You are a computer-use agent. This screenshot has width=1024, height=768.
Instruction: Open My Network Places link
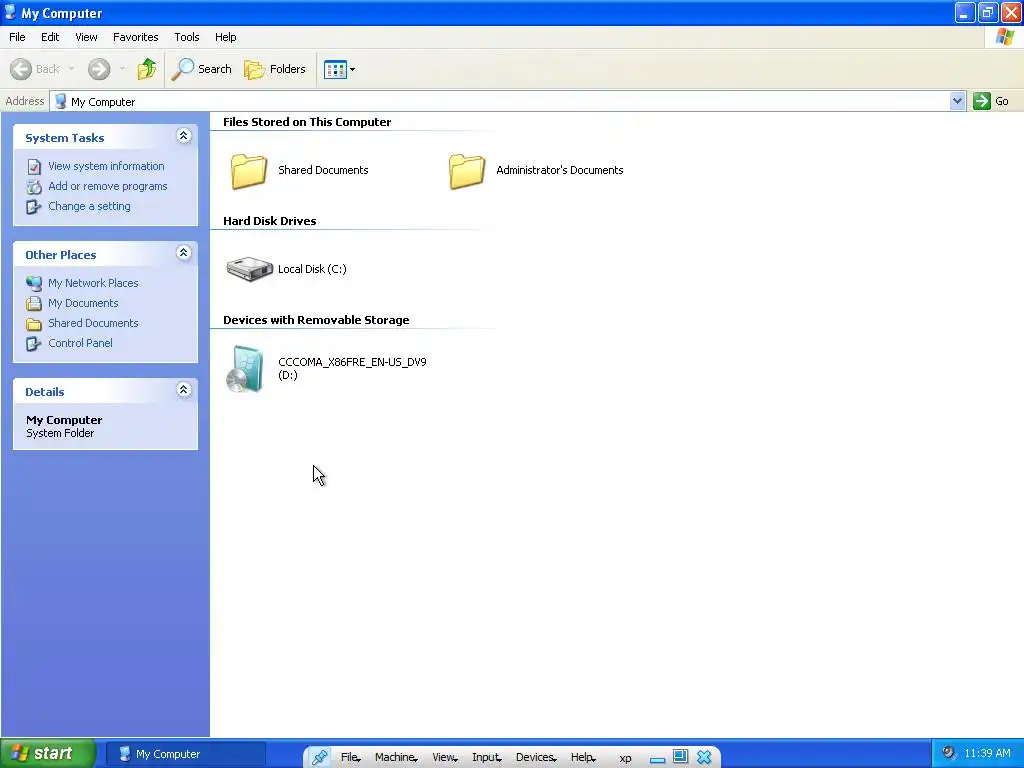(93, 283)
